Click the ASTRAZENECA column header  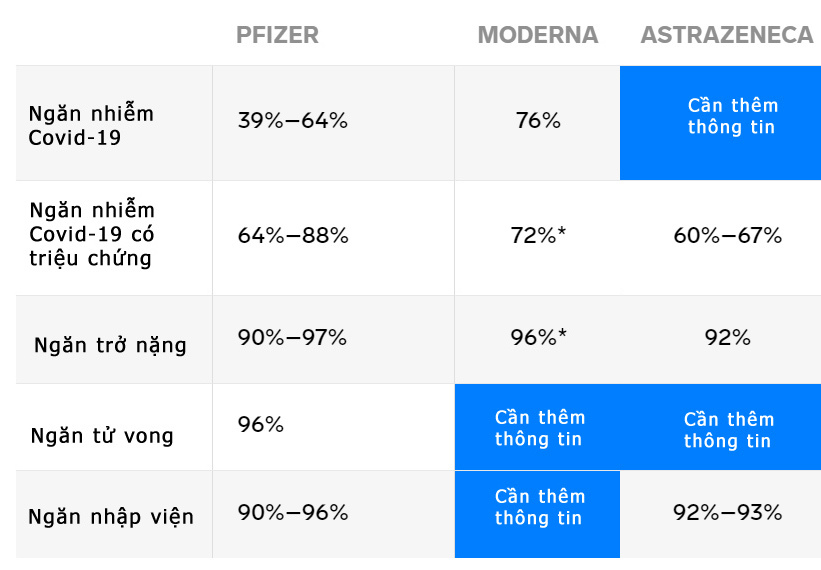[726, 35]
